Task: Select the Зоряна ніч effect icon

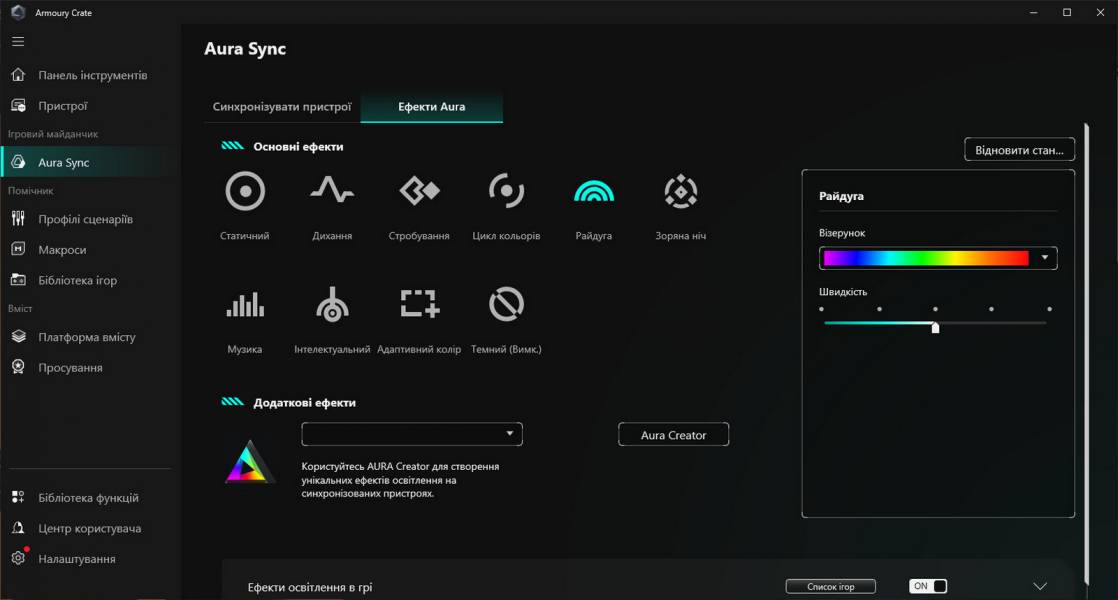Action: pos(681,191)
